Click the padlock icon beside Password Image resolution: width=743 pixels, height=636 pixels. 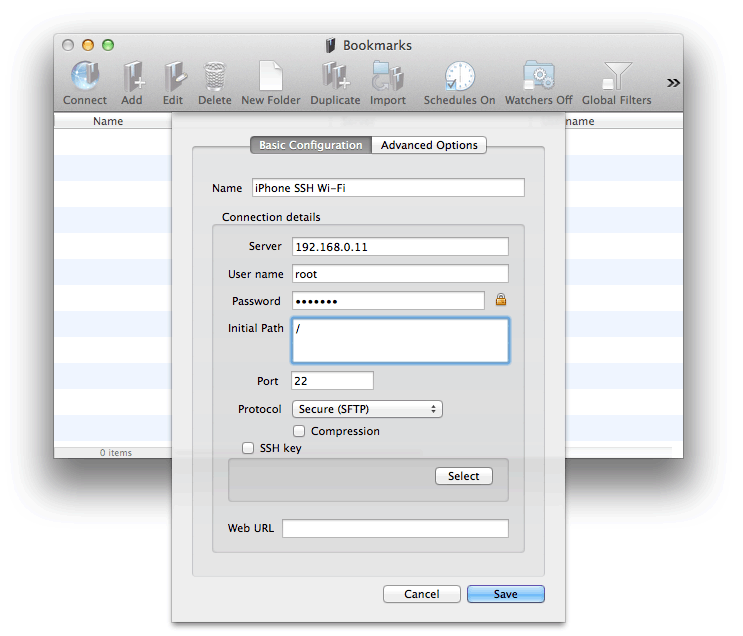coord(501,300)
